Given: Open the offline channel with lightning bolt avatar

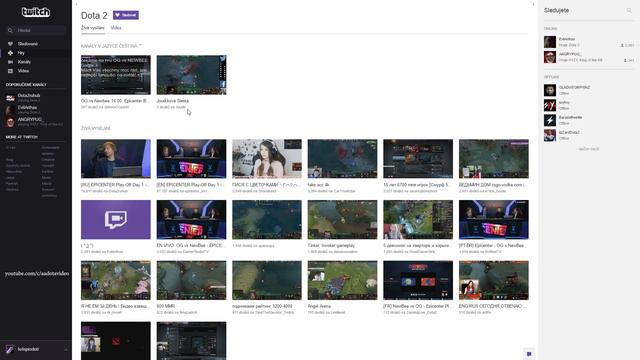Looking at the screenshot, I should [550, 120].
